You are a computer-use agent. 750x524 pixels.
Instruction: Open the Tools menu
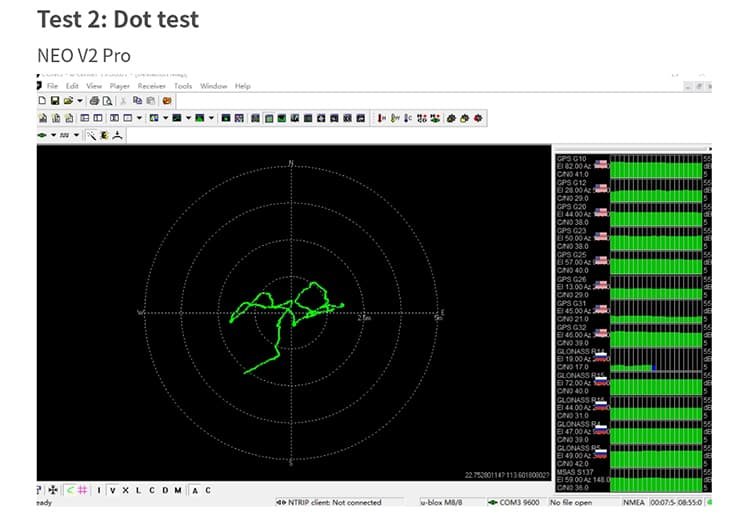[x=183, y=86]
